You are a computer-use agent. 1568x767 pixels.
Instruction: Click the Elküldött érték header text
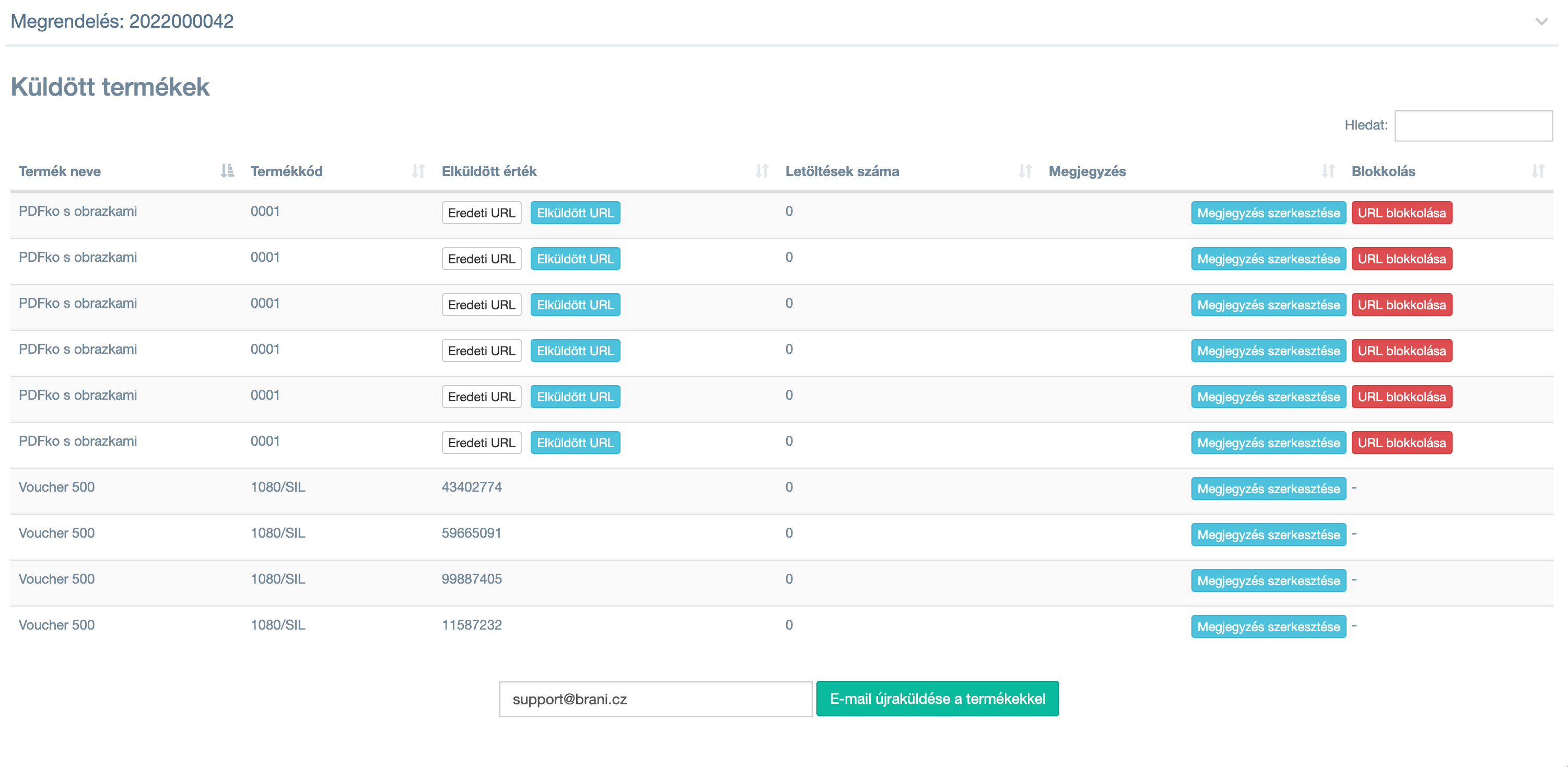coord(489,172)
